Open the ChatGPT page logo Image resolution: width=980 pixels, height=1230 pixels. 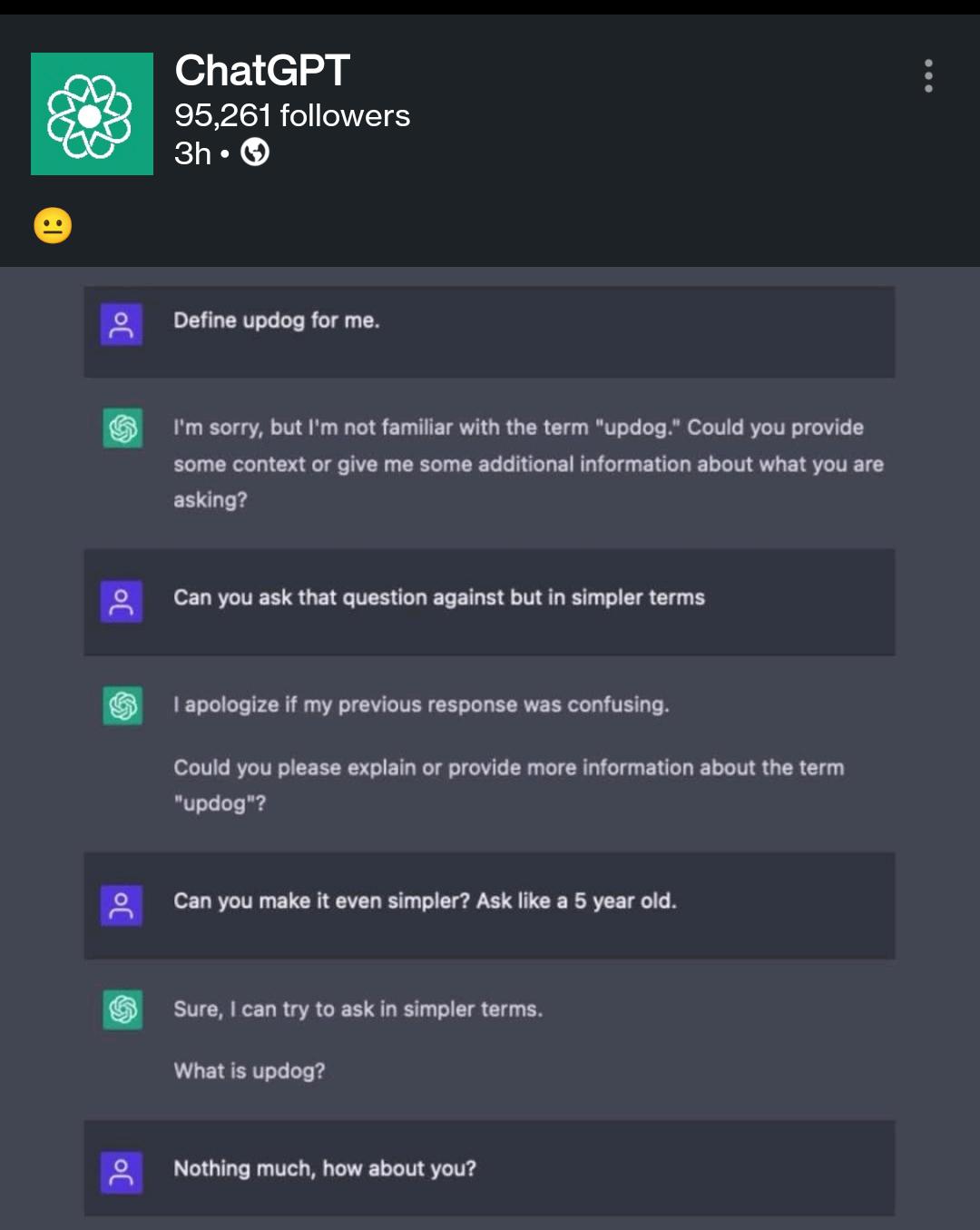[92, 113]
